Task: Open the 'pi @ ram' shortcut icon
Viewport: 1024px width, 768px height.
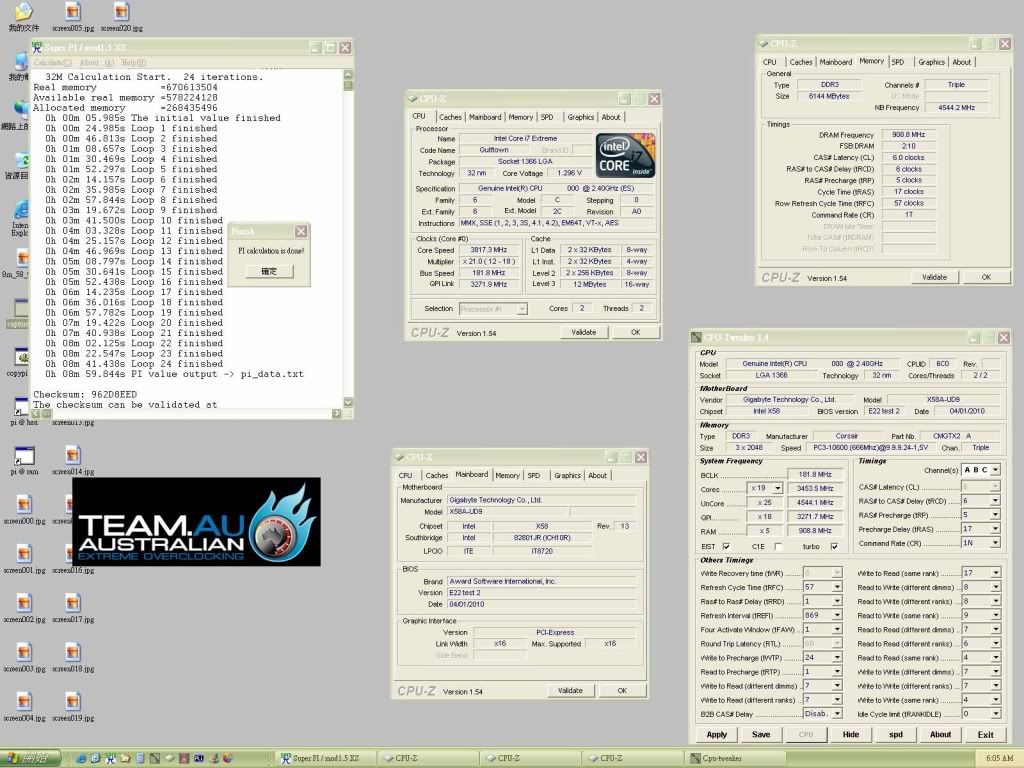Action: coord(24,460)
